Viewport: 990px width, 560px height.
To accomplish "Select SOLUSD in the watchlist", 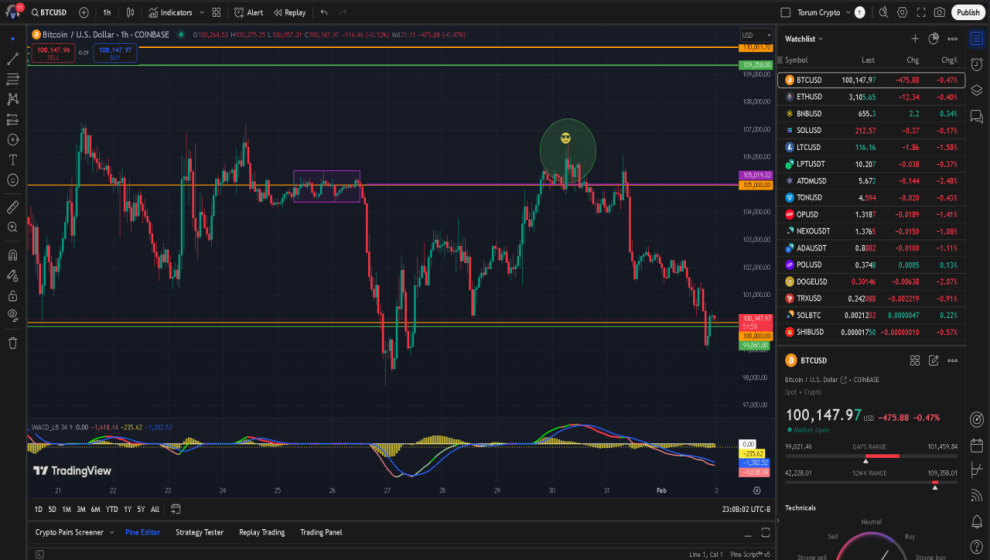I will pyautogui.click(x=871, y=130).
